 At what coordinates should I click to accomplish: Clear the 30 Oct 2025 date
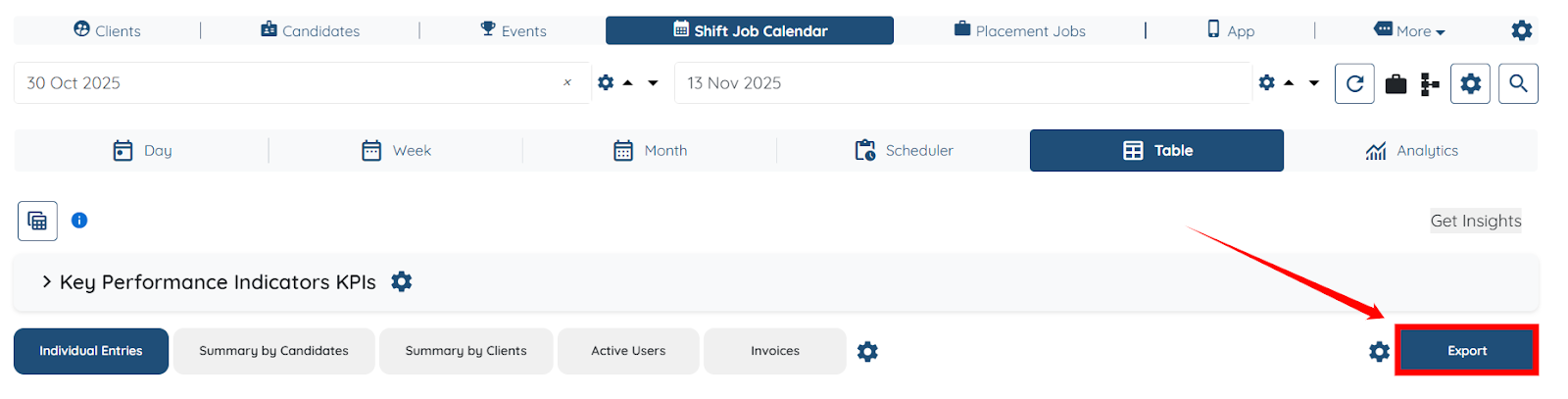pos(567,83)
